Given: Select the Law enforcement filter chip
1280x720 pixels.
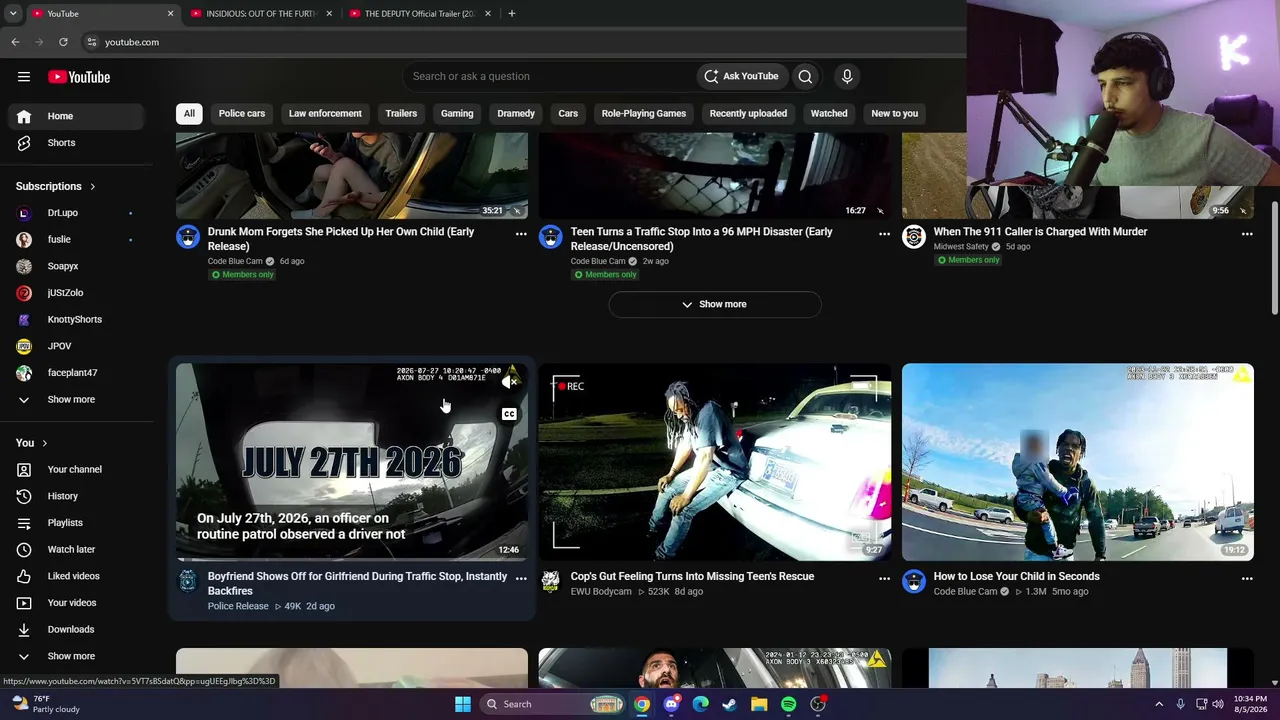Looking at the screenshot, I should tap(325, 113).
